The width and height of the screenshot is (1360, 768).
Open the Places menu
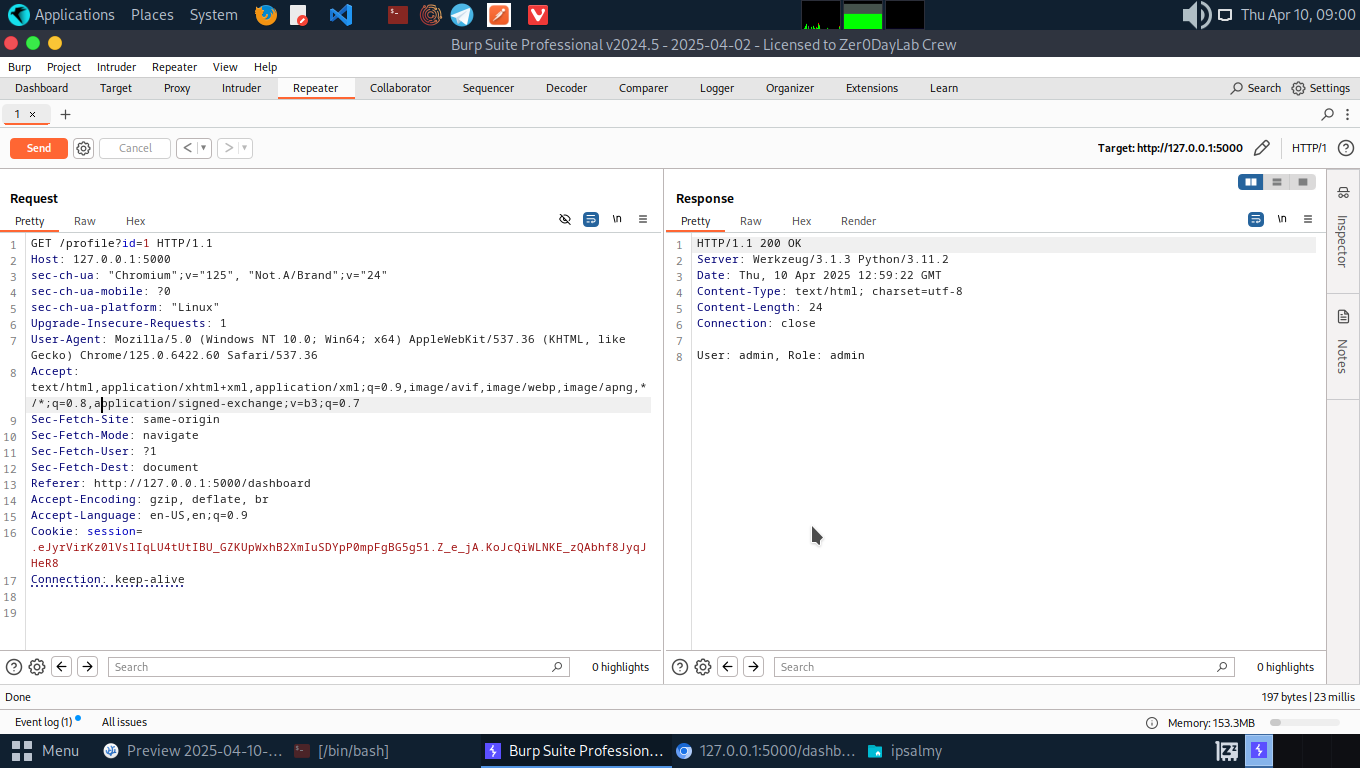(x=152, y=15)
